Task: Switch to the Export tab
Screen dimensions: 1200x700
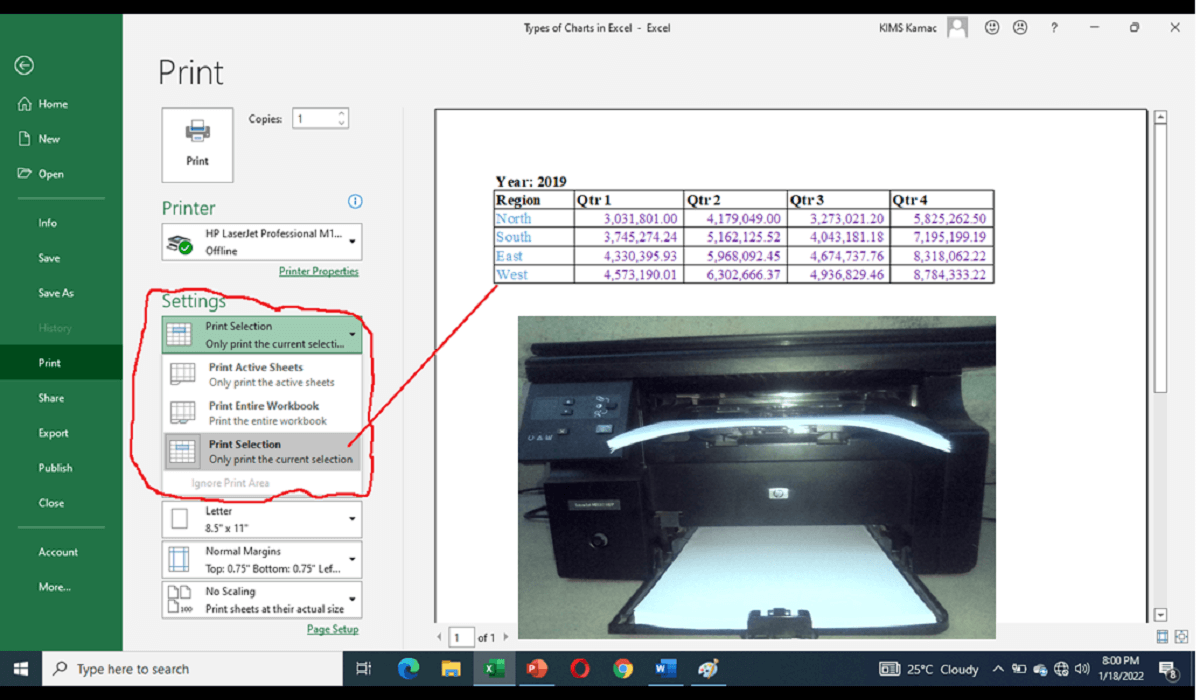Action: (x=55, y=432)
